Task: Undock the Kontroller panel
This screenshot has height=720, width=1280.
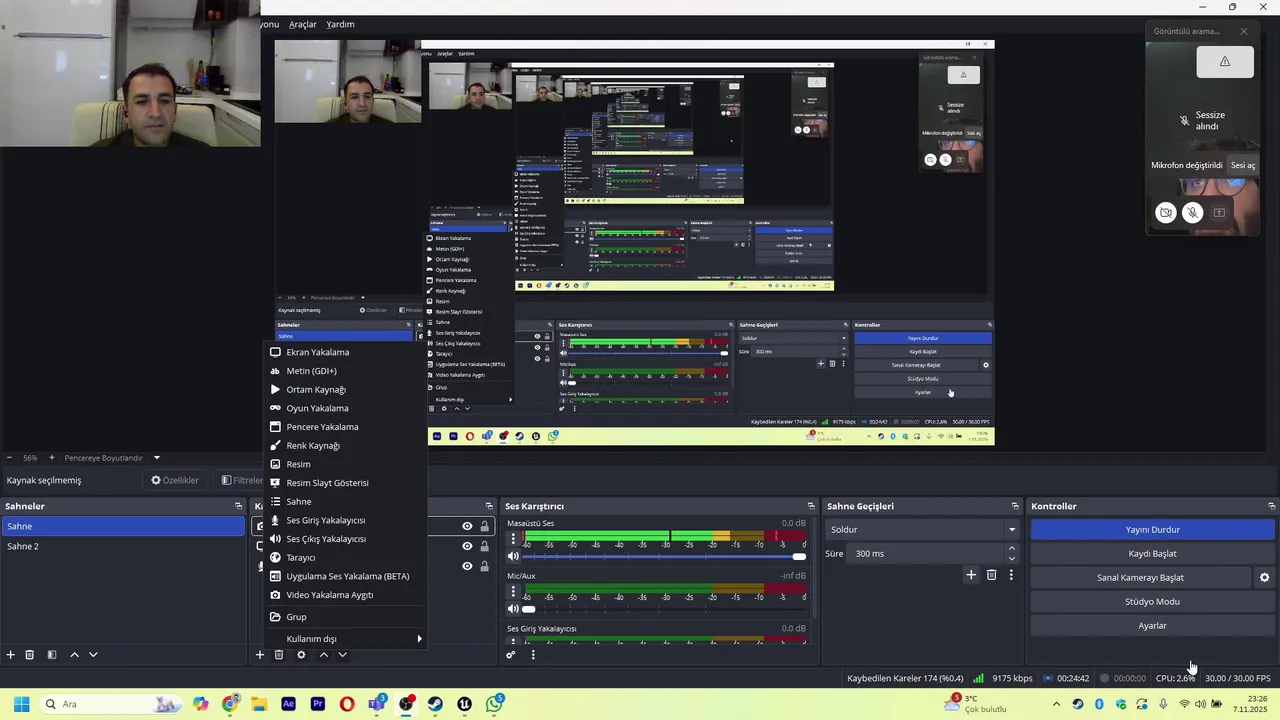Action: tap(1271, 506)
